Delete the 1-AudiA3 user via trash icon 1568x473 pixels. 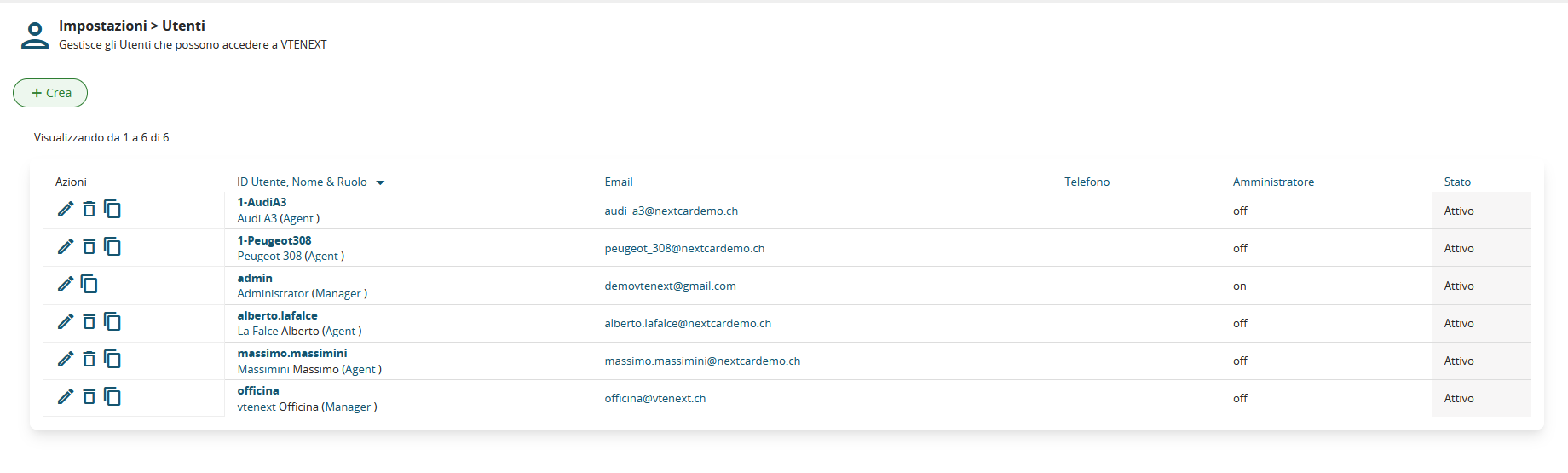(89, 209)
